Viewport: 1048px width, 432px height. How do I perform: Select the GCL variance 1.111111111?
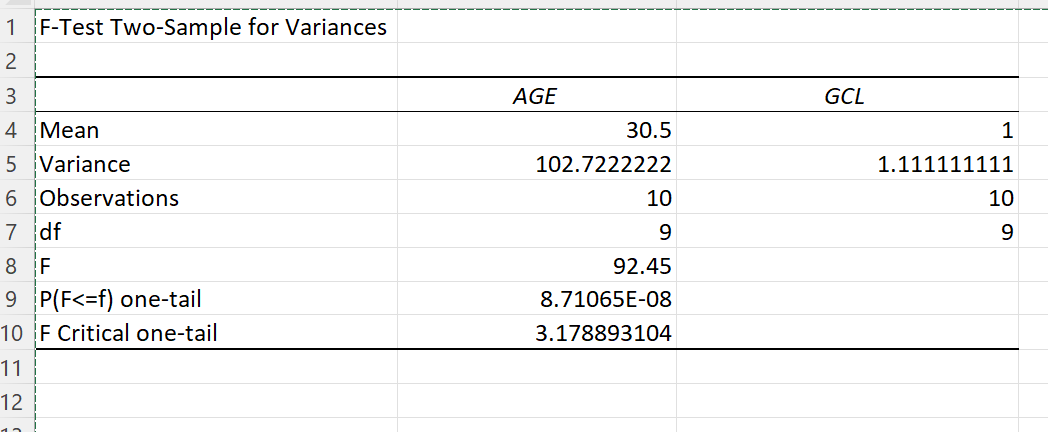point(847,163)
